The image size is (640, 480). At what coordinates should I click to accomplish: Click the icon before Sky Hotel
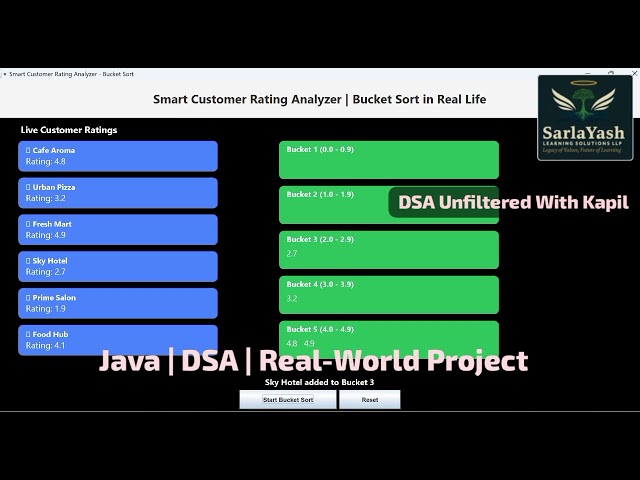[x=28, y=260]
